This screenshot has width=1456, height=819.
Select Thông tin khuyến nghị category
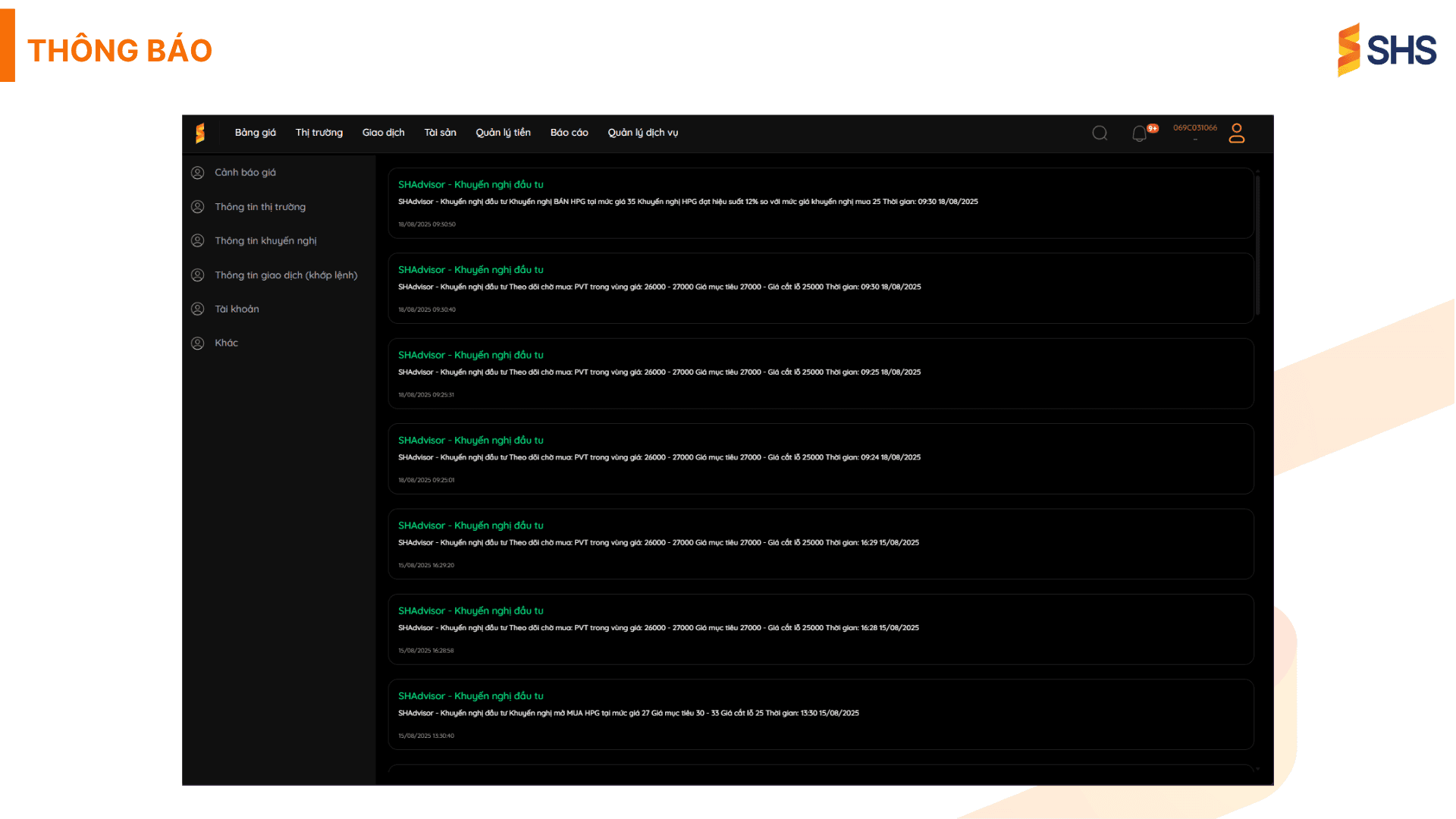(x=265, y=241)
